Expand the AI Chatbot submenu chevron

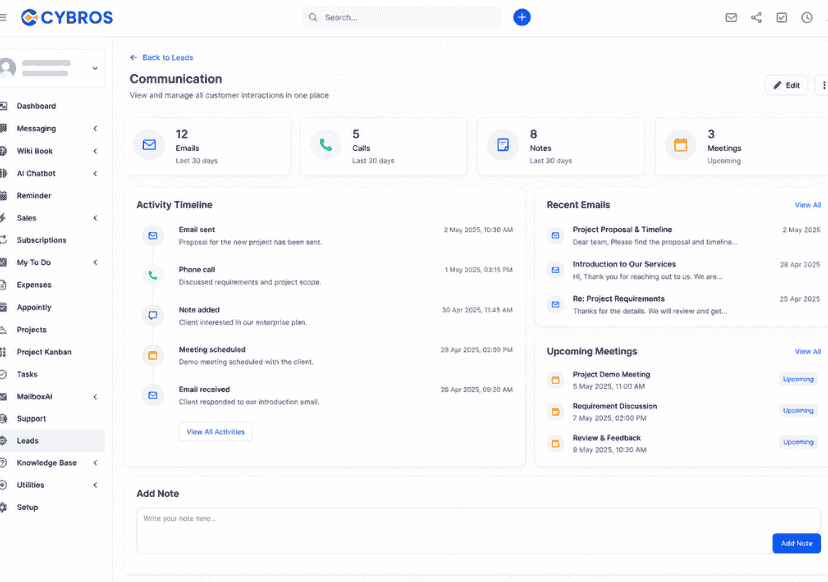click(x=95, y=173)
